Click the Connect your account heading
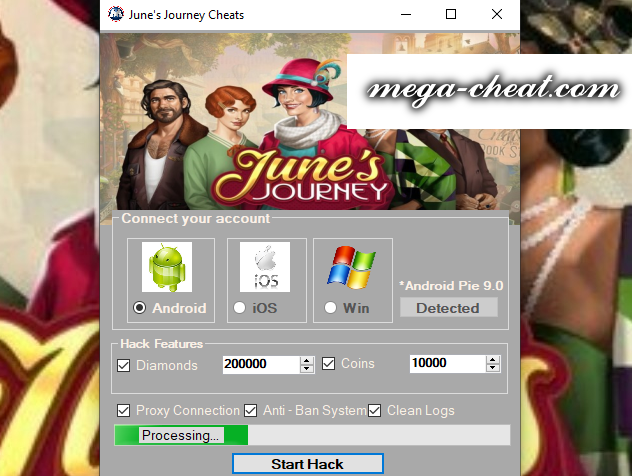Screen dimensions: 632x476 (x=195, y=218)
